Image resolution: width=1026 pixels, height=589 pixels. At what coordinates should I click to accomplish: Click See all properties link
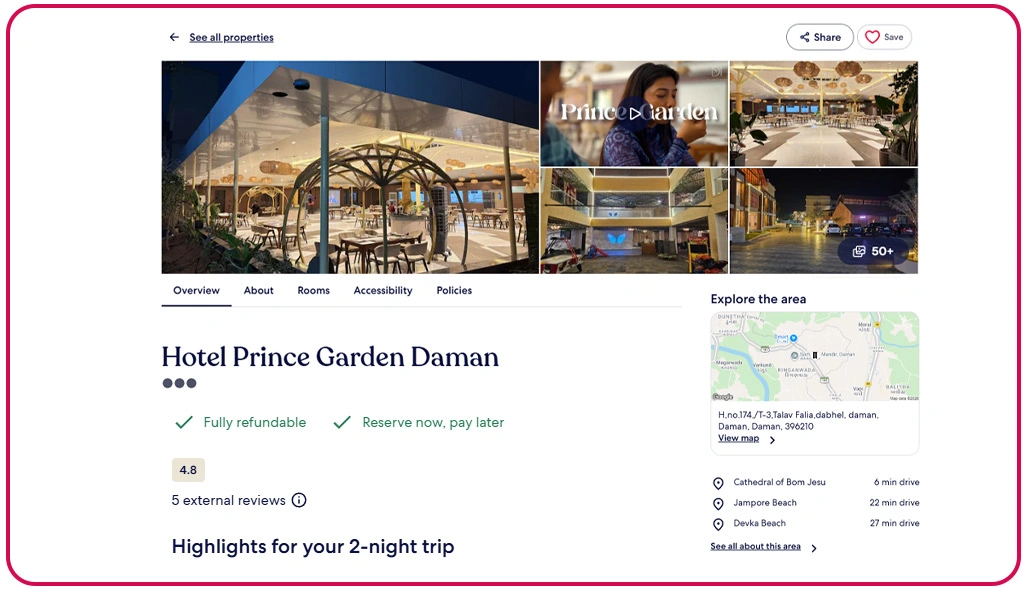pyautogui.click(x=232, y=37)
